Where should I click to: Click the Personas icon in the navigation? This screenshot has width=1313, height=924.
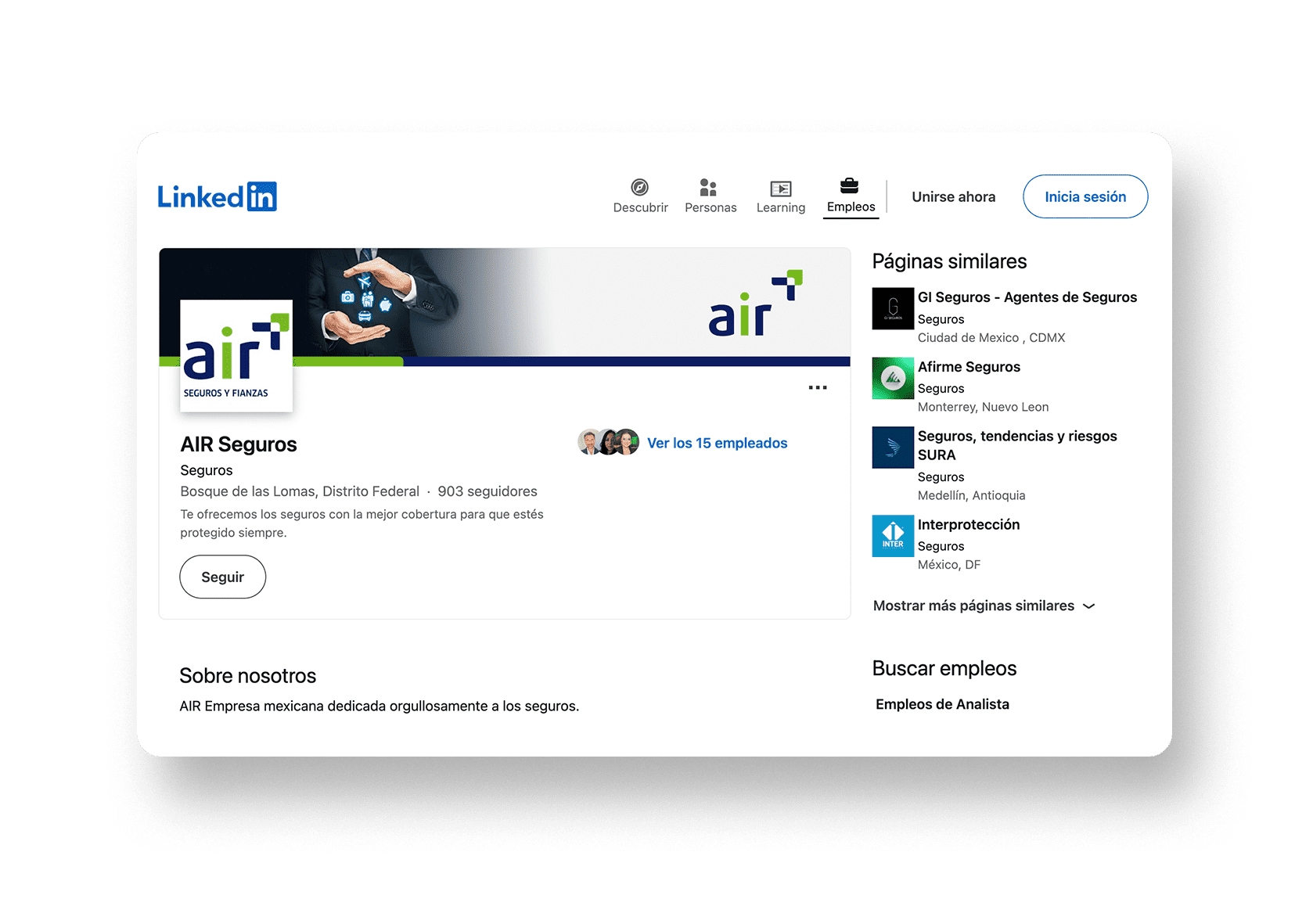[x=710, y=188]
